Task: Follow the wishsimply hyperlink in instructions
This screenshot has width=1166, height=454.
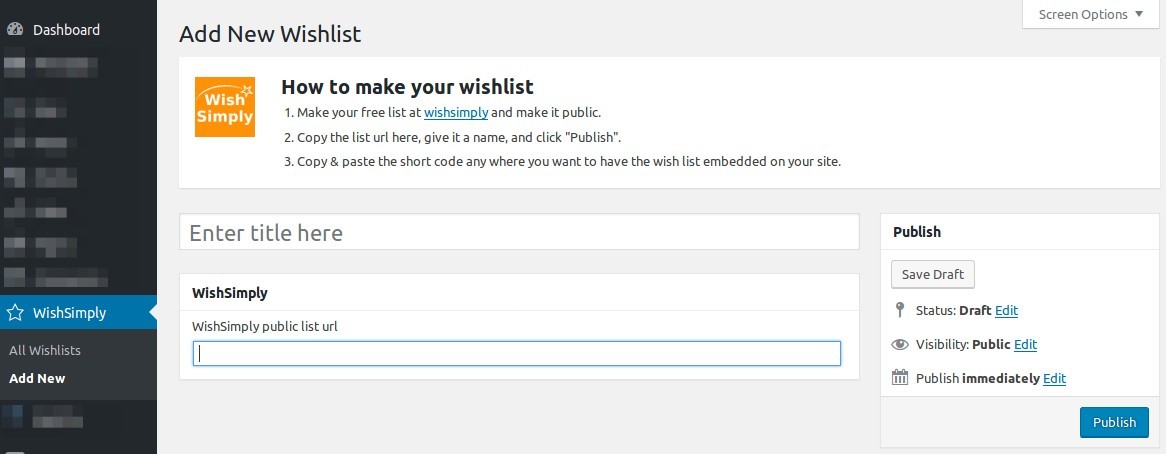Action: pyautogui.click(x=456, y=113)
